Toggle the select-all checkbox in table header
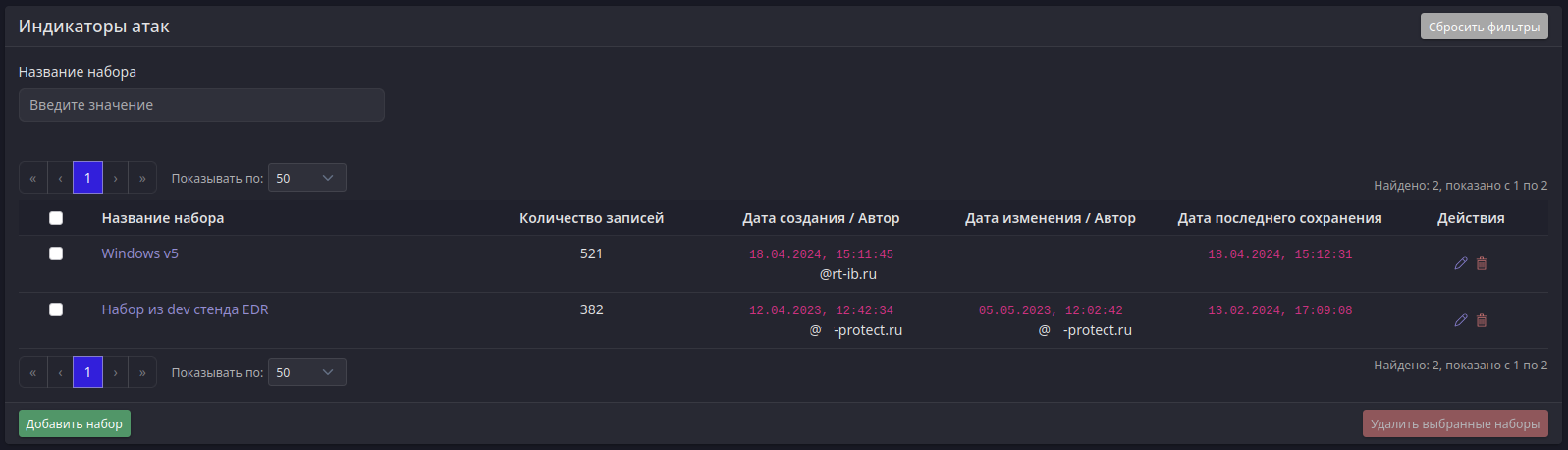 pos(56,218)
